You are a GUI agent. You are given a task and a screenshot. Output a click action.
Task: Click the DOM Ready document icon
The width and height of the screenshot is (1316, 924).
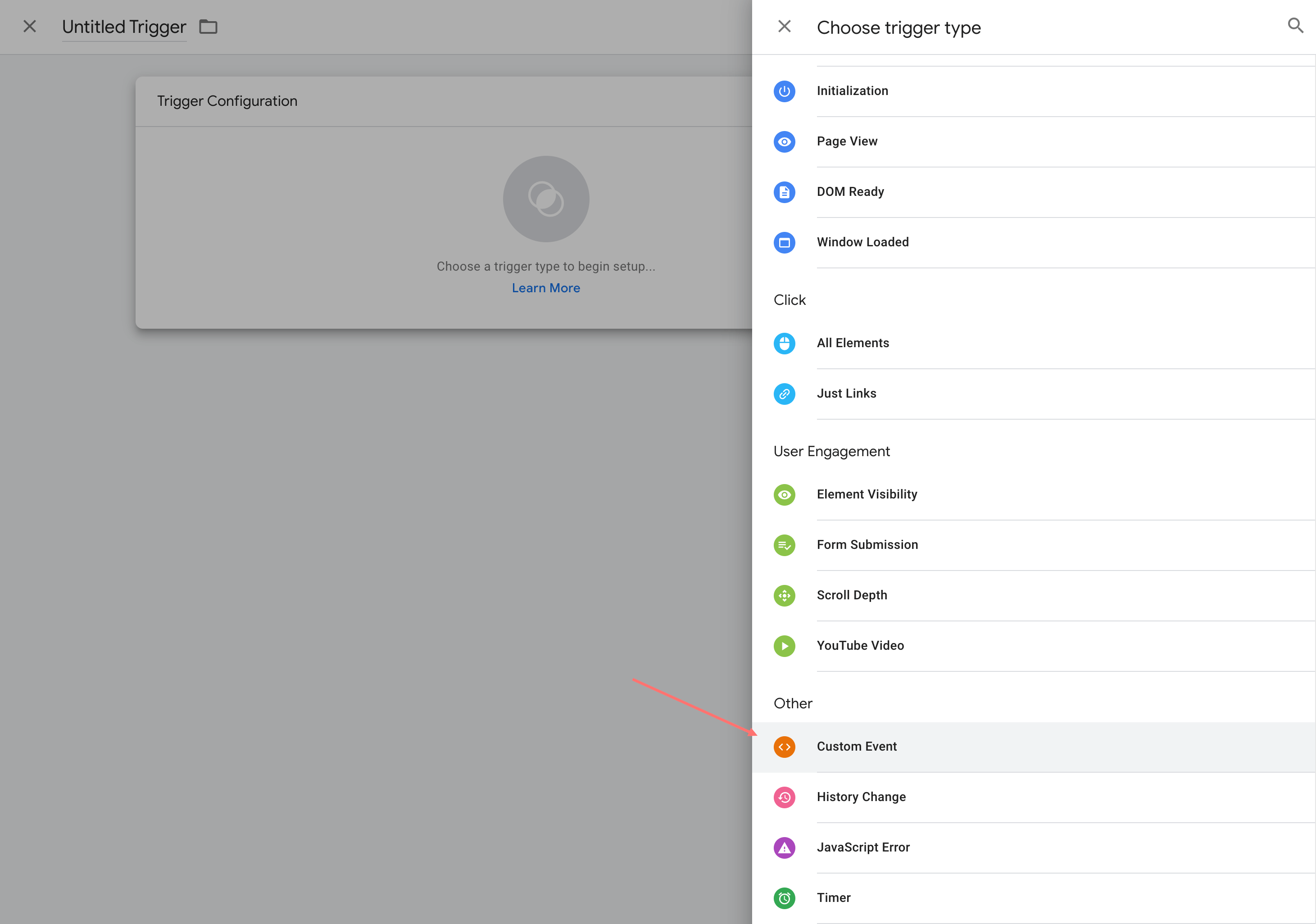click(x=784, y=192)
